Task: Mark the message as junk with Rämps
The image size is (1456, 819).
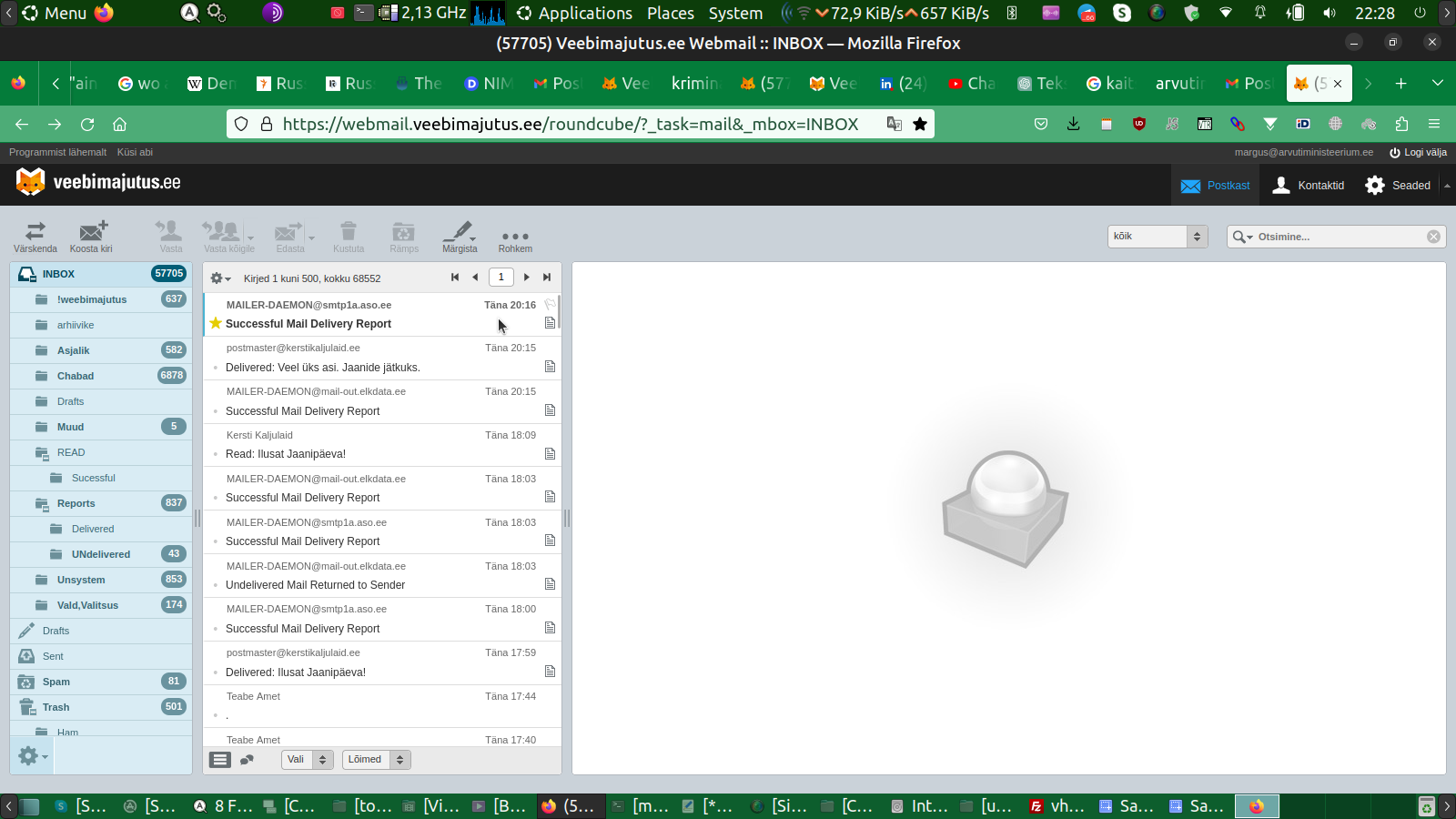Action: (x=404, y=237)
